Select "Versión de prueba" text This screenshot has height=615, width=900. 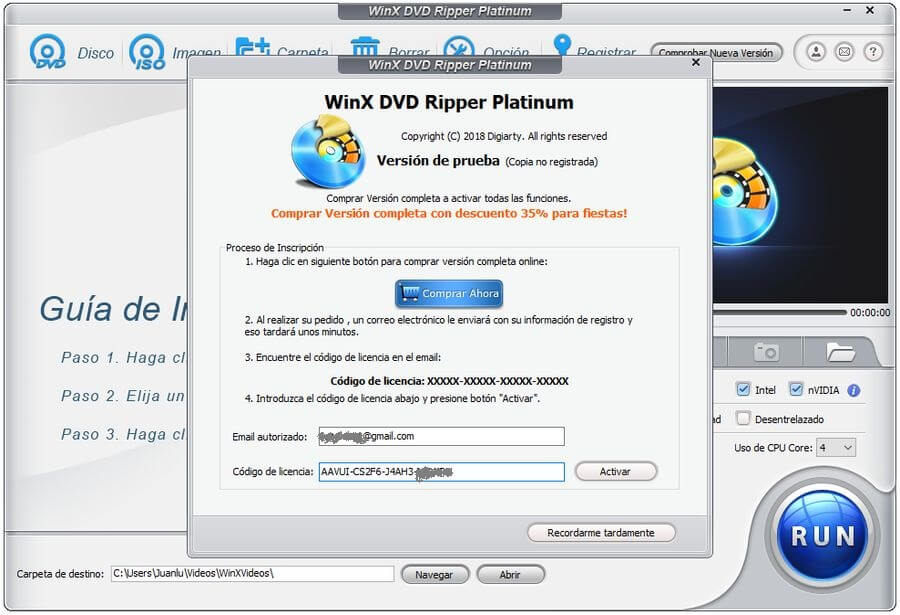tap(438, 161)
